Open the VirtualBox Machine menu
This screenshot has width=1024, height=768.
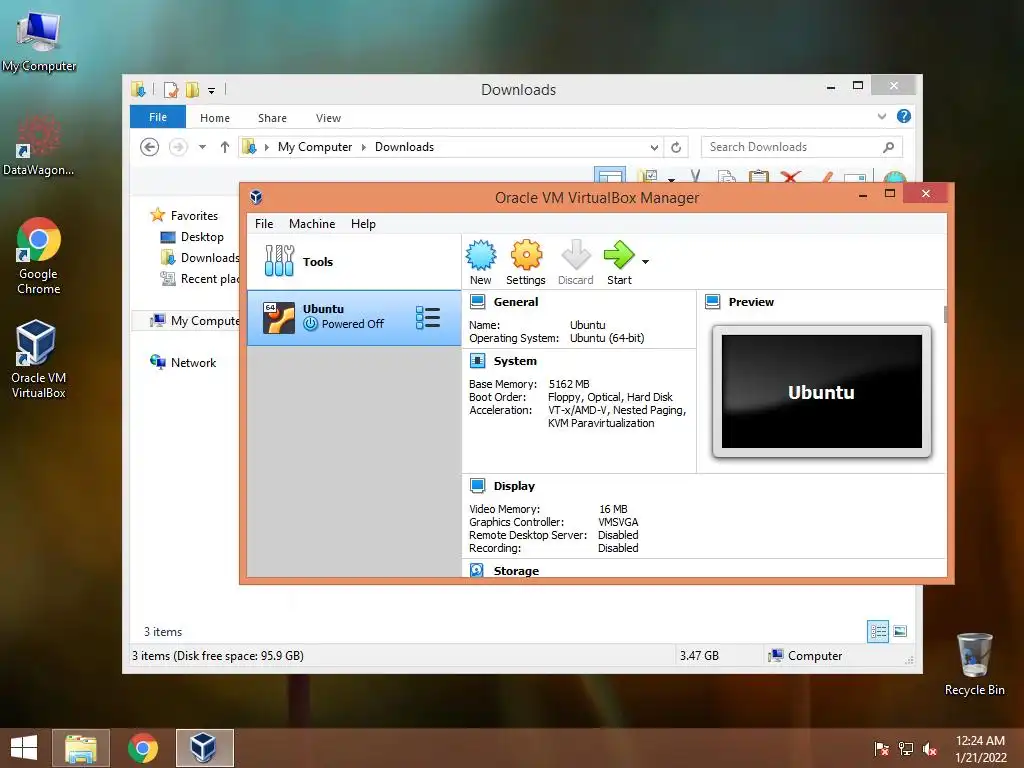point(312,223)
